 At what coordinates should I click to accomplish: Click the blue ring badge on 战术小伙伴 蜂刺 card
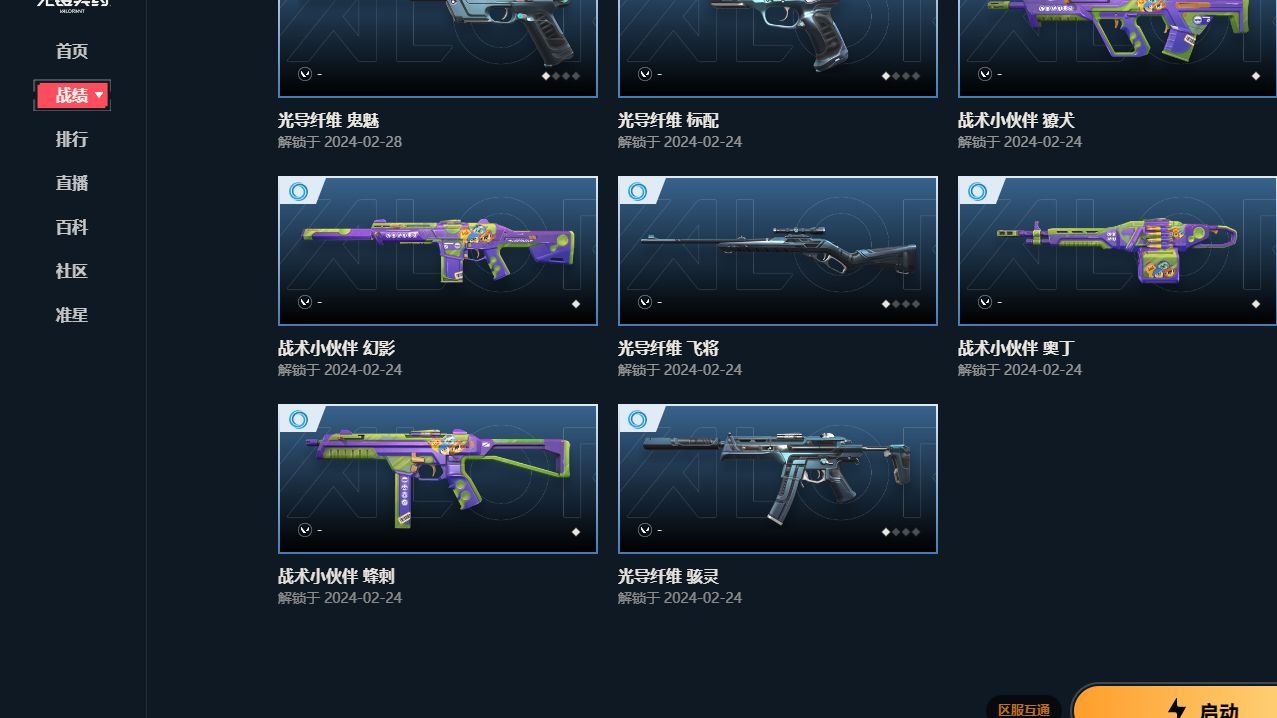[298, 420]
